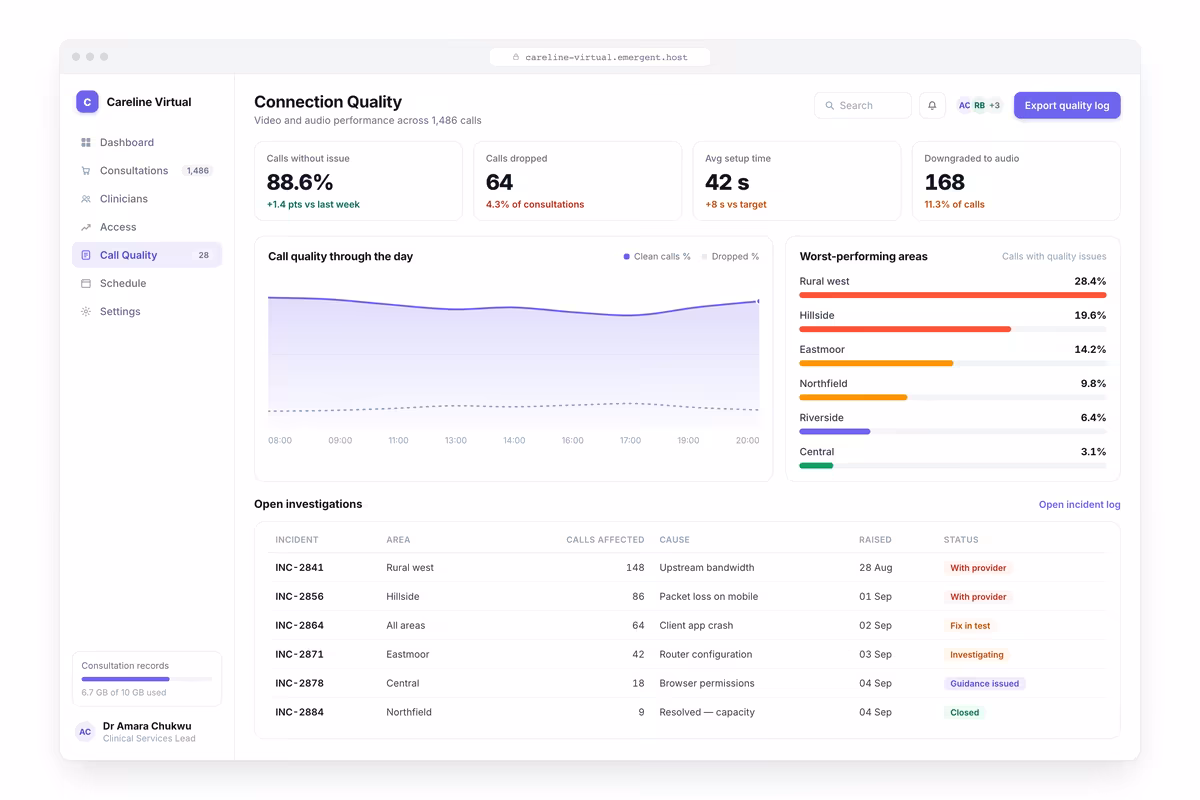Screen dimensions: 1200x800
Task: Click the Eastmoor orange bar
Action: pos(876,363)
